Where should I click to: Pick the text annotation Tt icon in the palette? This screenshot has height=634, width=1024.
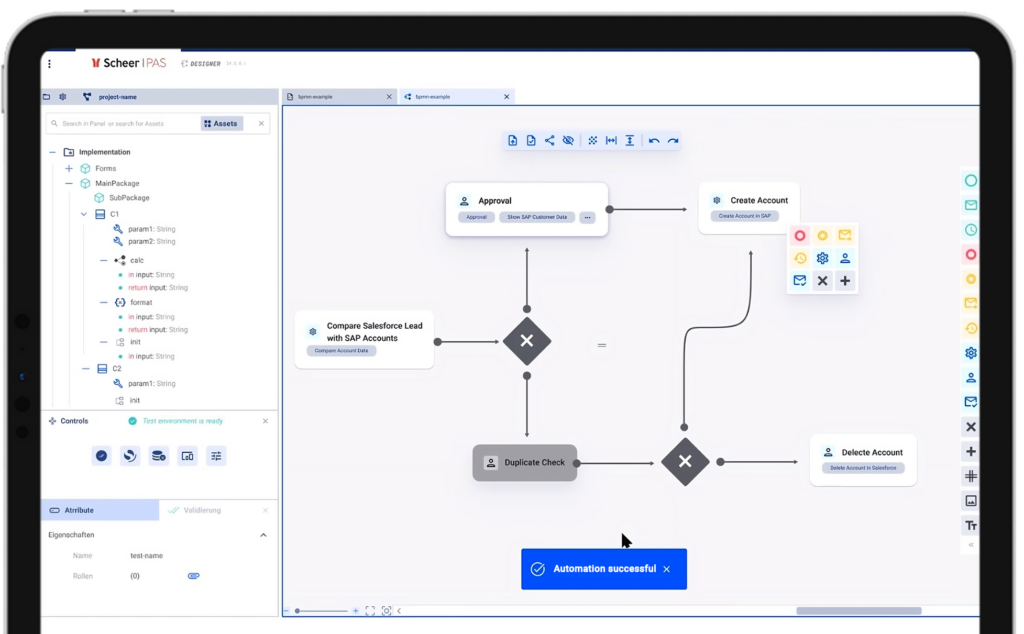click(970, 524)
